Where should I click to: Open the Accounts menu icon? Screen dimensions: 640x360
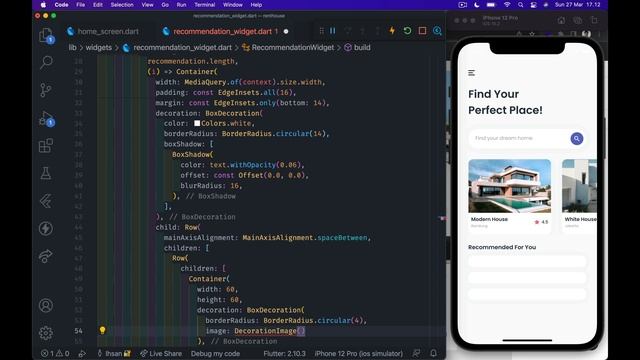pos(46,305)
